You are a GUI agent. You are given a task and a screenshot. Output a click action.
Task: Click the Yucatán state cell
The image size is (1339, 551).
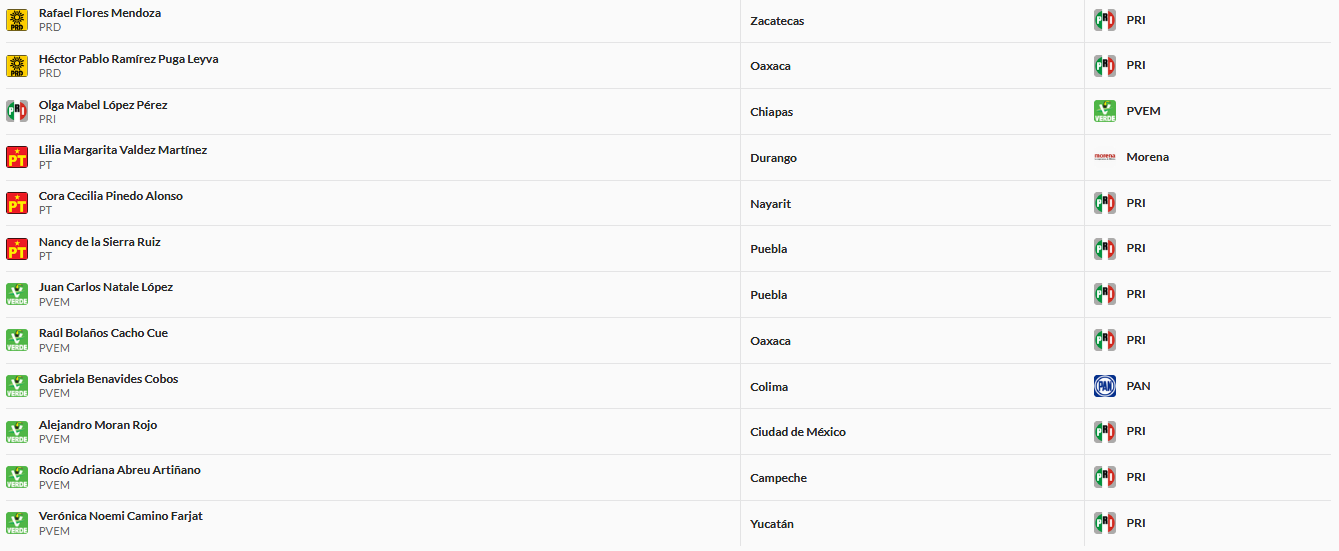[x=771, y=524]
